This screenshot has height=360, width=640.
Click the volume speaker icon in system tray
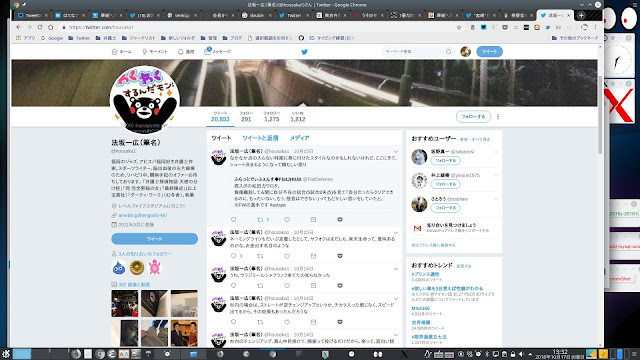pyautogui.click(x=521, y=354)
